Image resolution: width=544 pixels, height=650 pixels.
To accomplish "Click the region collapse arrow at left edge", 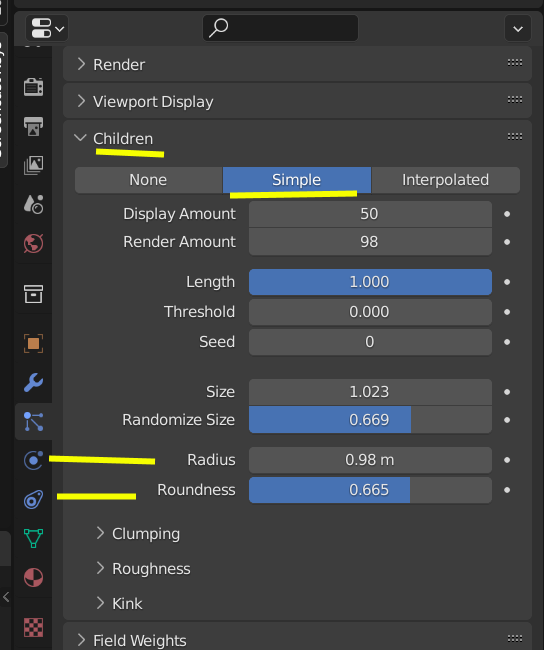I will 6,597.
